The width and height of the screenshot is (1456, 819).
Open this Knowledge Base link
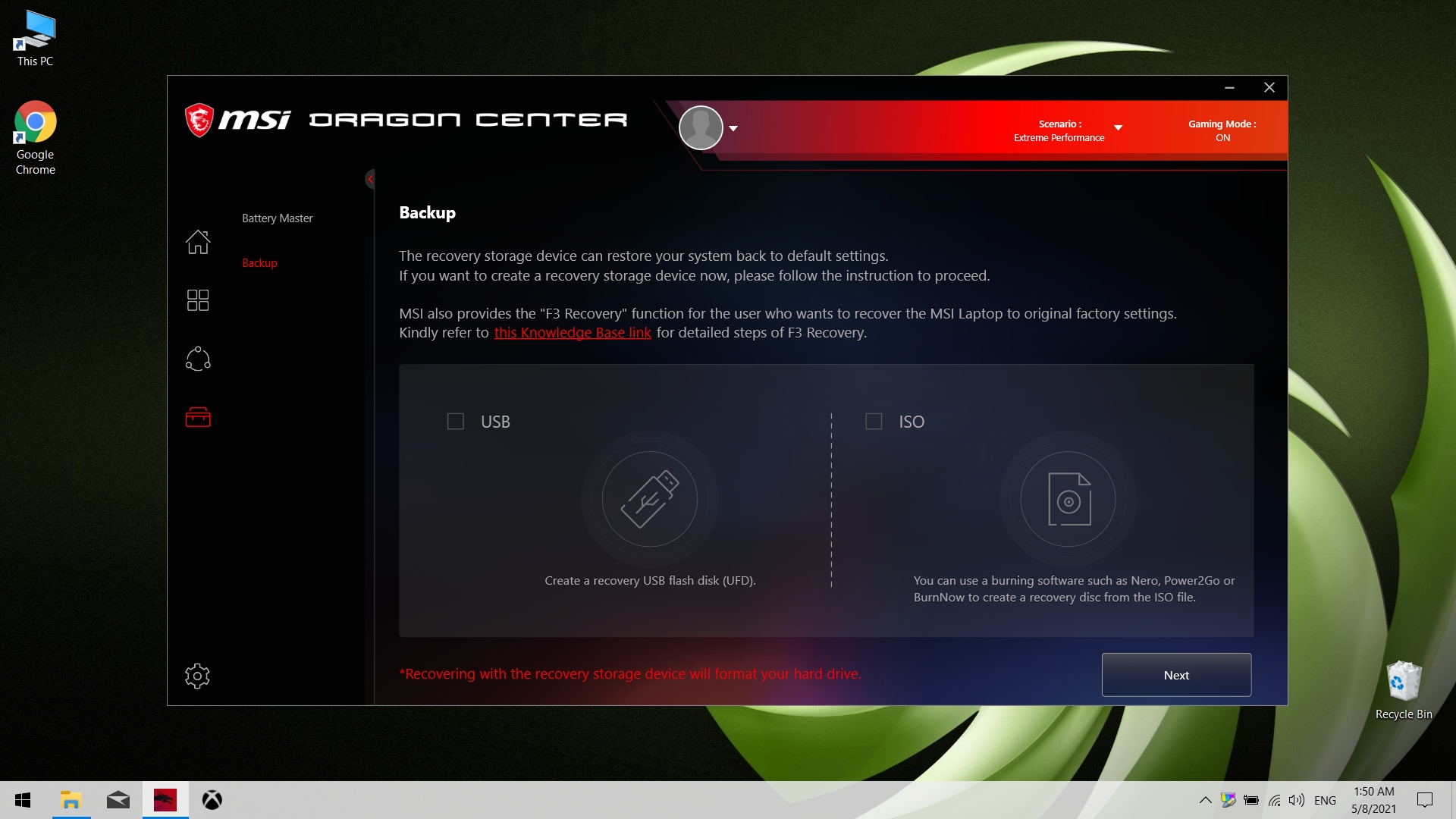click(573, 333)
